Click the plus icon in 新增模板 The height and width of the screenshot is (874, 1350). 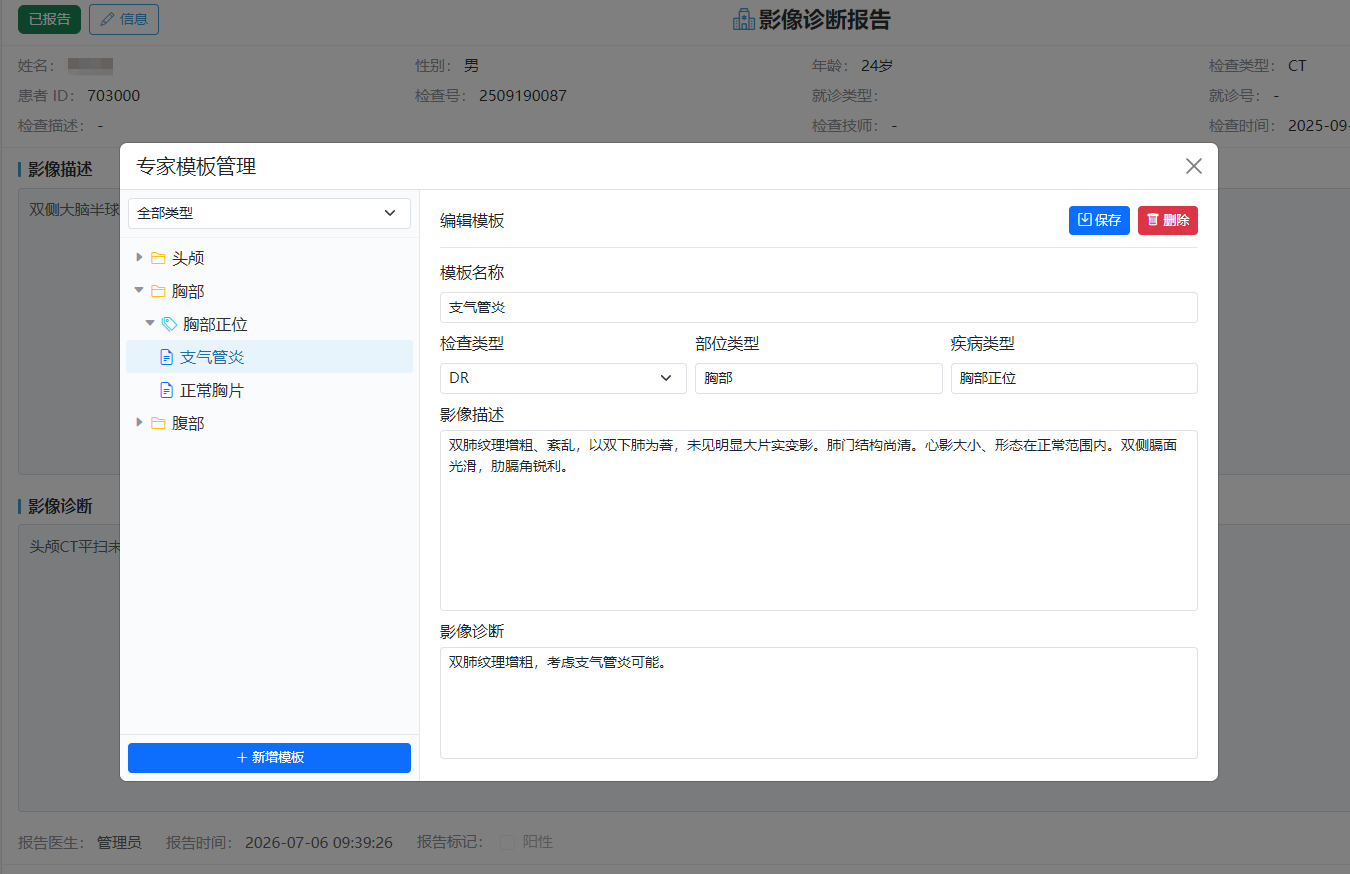point(242,758)
